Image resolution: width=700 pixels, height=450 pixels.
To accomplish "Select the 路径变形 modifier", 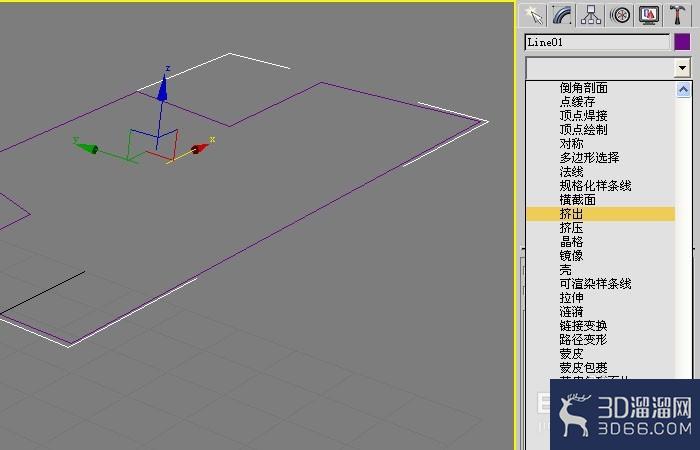I will tap(583, 340).
